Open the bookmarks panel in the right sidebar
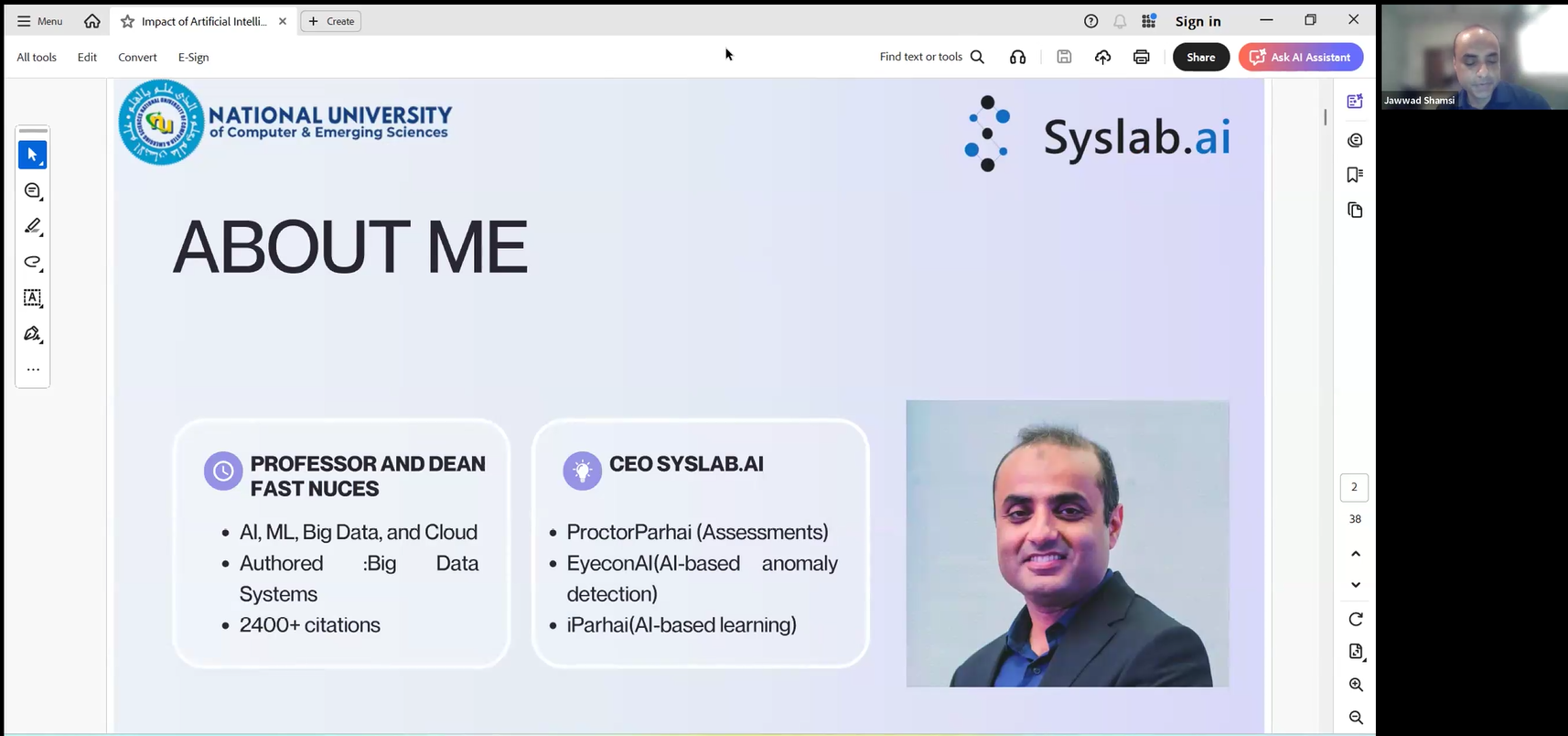 (1355, 175)
